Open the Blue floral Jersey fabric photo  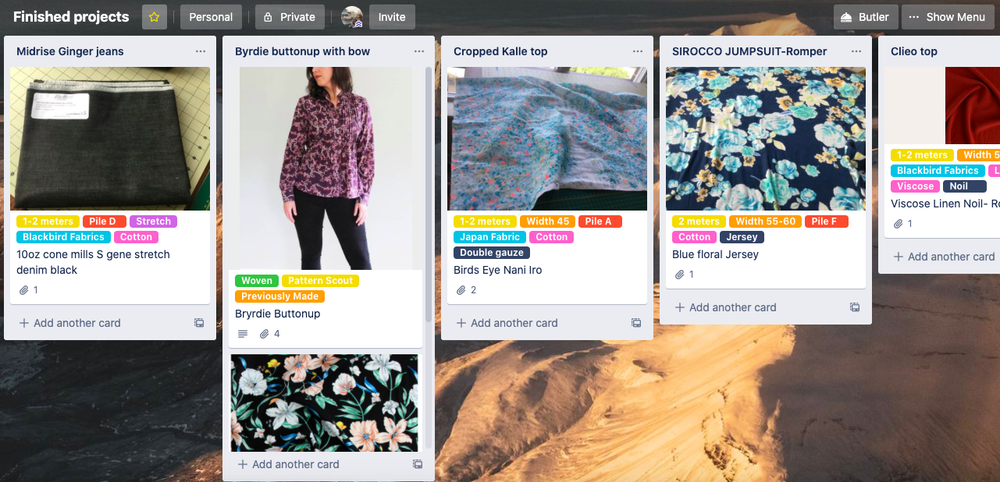[765, 139]
